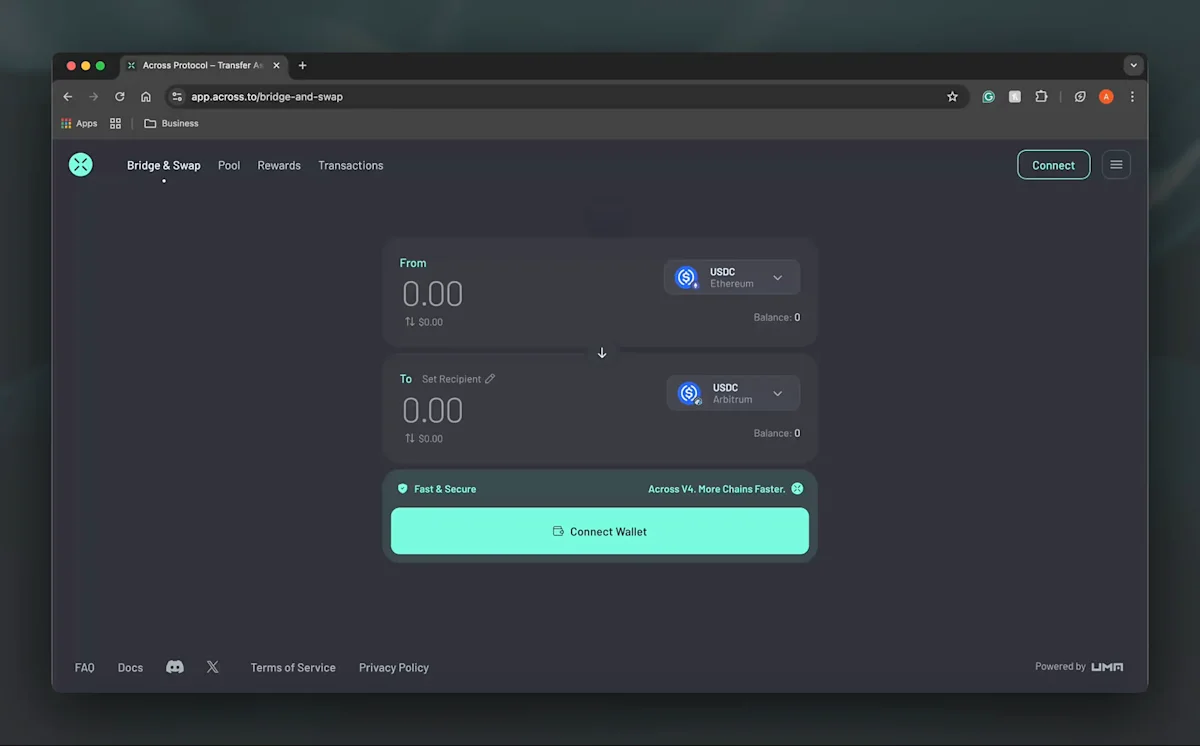
Task: Click the browser home icon
Action: coord(146,97)
